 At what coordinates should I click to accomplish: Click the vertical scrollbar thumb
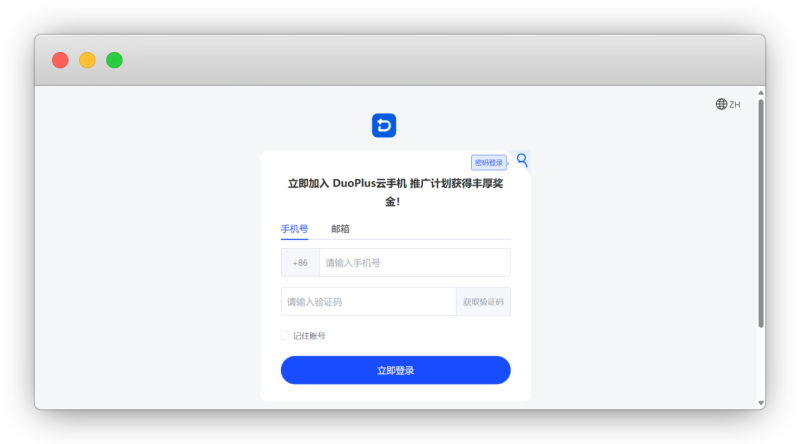(761, 213)
